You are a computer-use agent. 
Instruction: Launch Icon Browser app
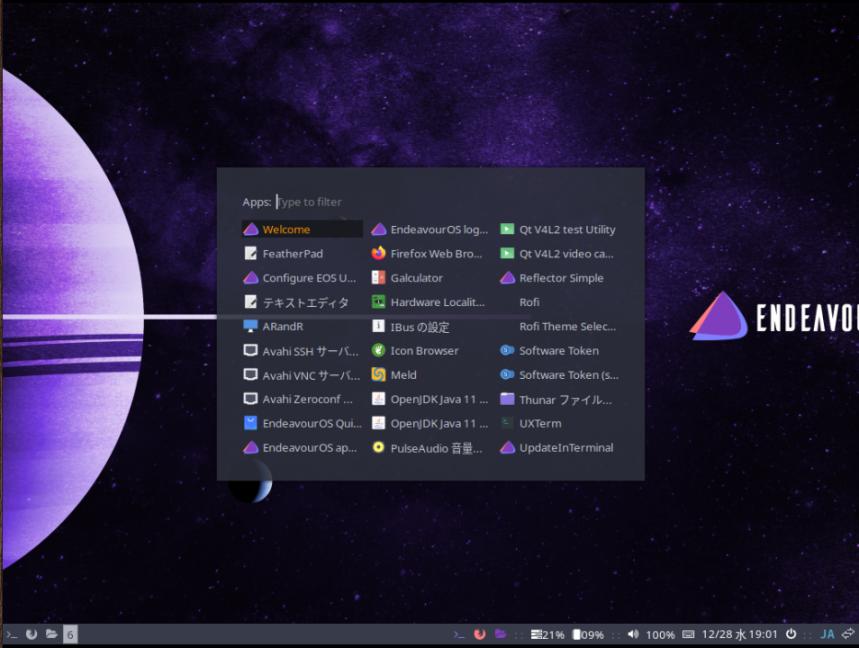[x=430, y=351]
